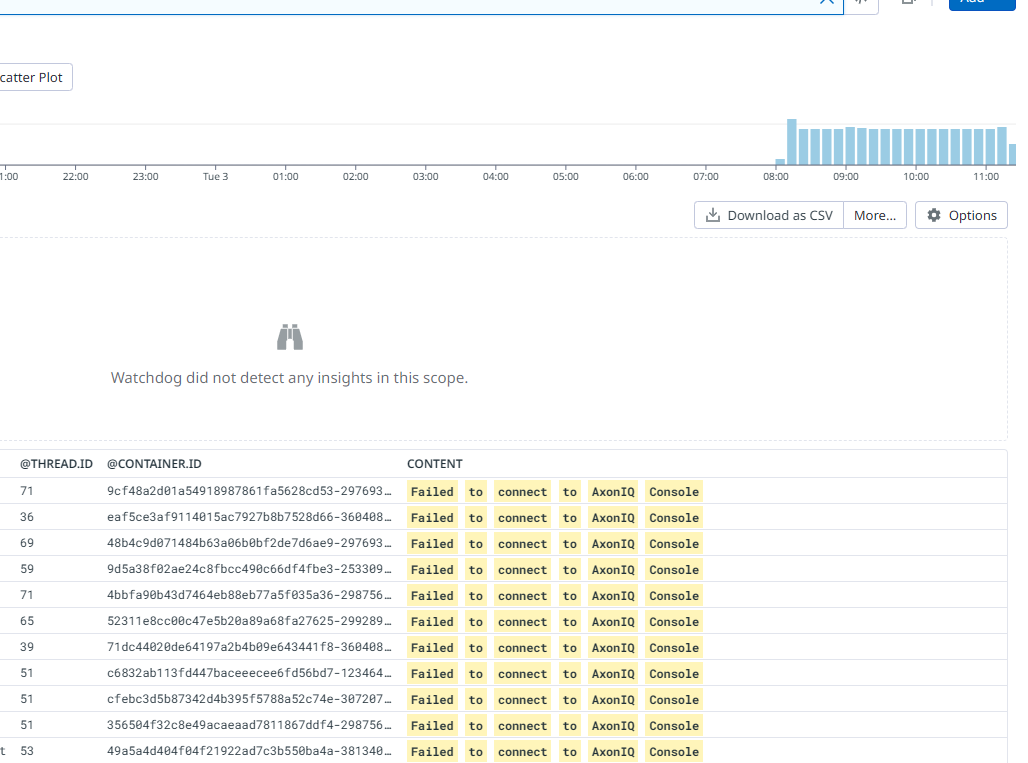Select container ID cfebc3d5b87342d4b395f5788a52c74e
The image size is (1028, 763).
click(x=249, y=699)
